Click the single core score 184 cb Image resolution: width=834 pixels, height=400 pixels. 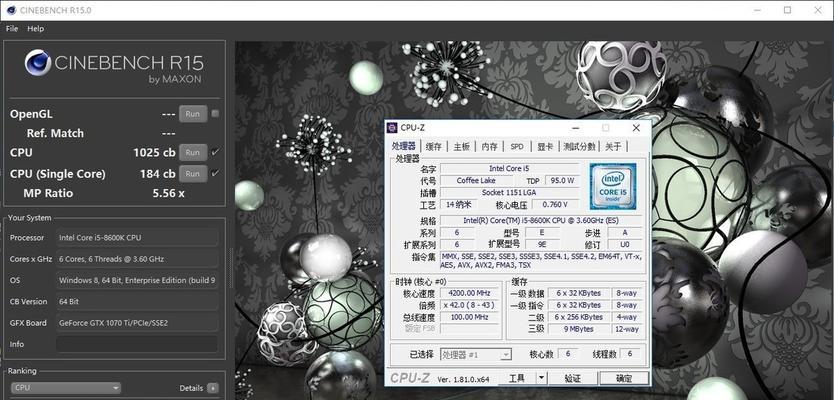click(158, 174)
